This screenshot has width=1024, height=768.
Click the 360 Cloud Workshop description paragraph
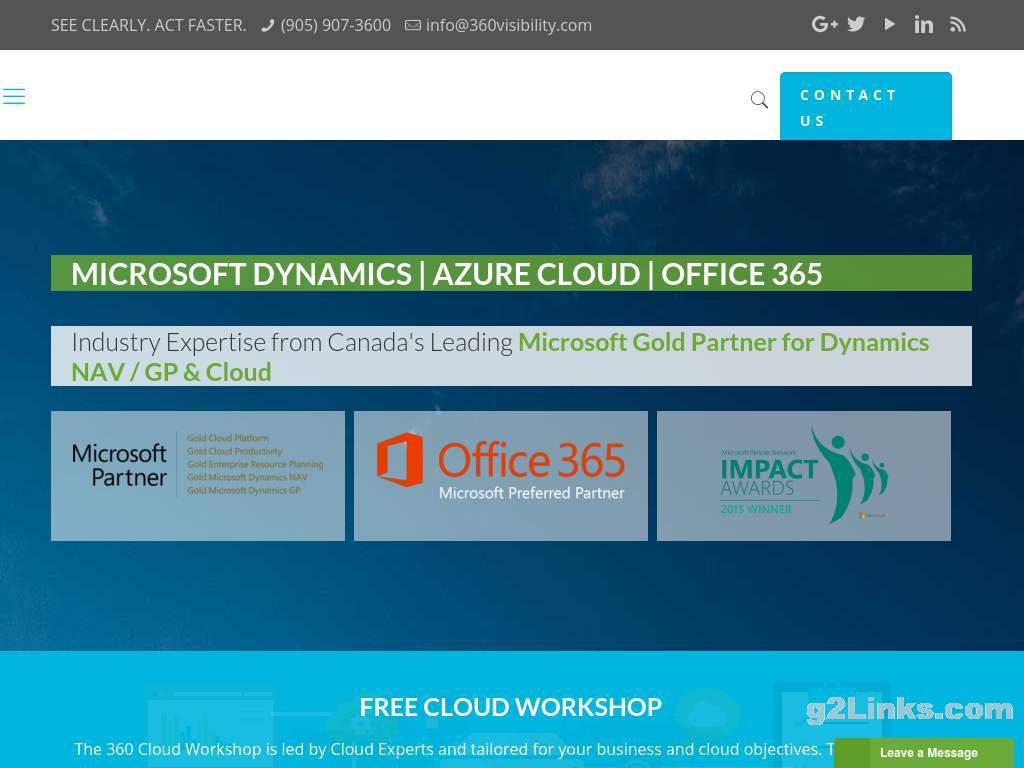pos(454,749)
